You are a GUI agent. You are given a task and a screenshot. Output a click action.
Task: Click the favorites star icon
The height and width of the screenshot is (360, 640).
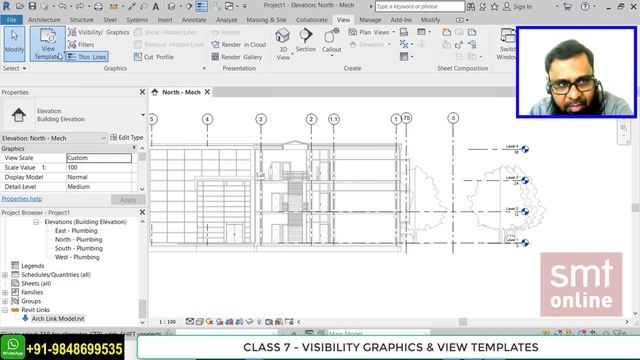pos(494,6)
